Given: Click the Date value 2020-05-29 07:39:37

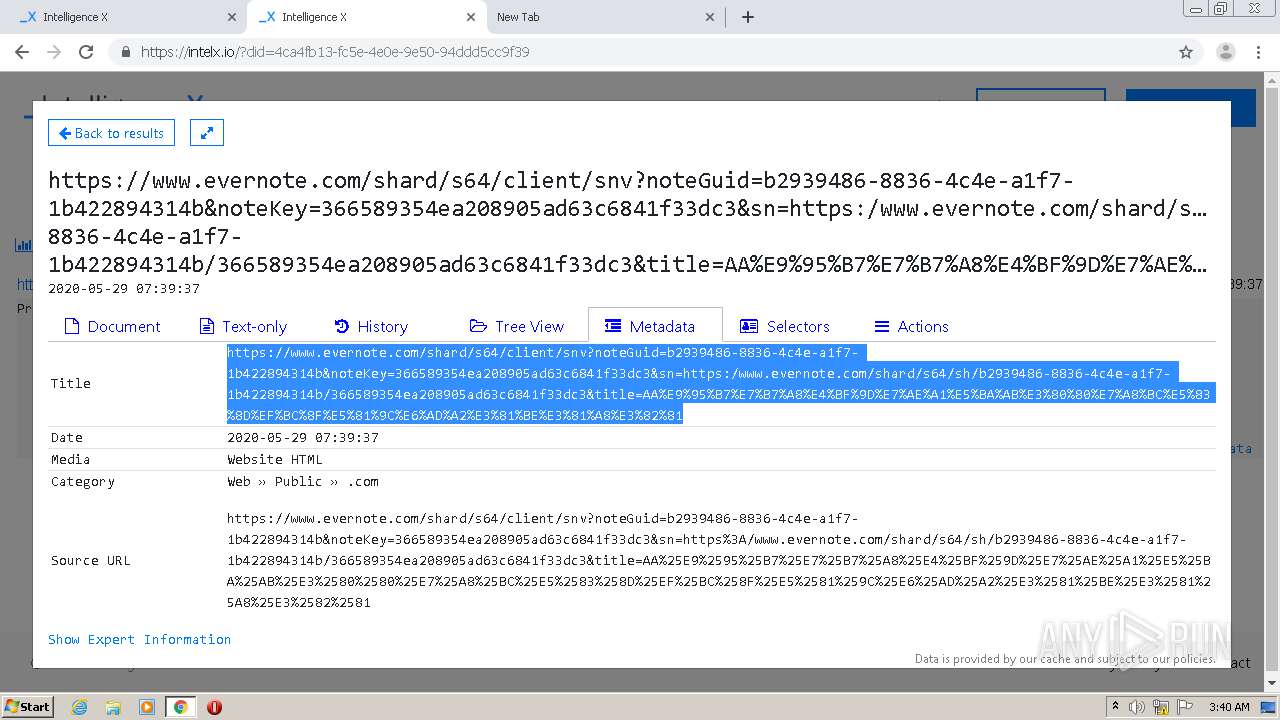Looking at the screenshot, I should pyautogui.click(x=303, y=437).
